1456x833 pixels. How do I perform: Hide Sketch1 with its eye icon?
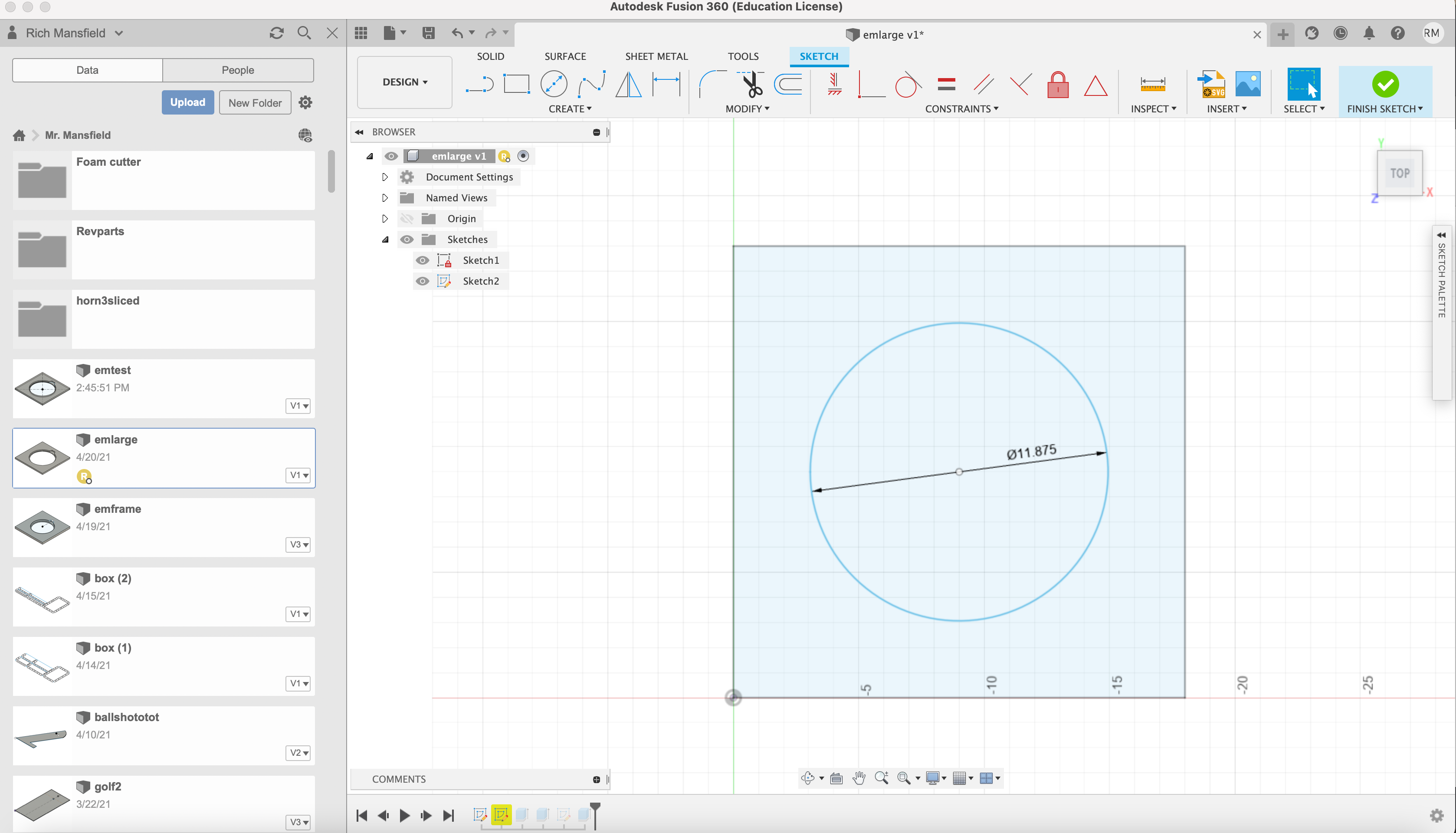(x=422, y=260)
